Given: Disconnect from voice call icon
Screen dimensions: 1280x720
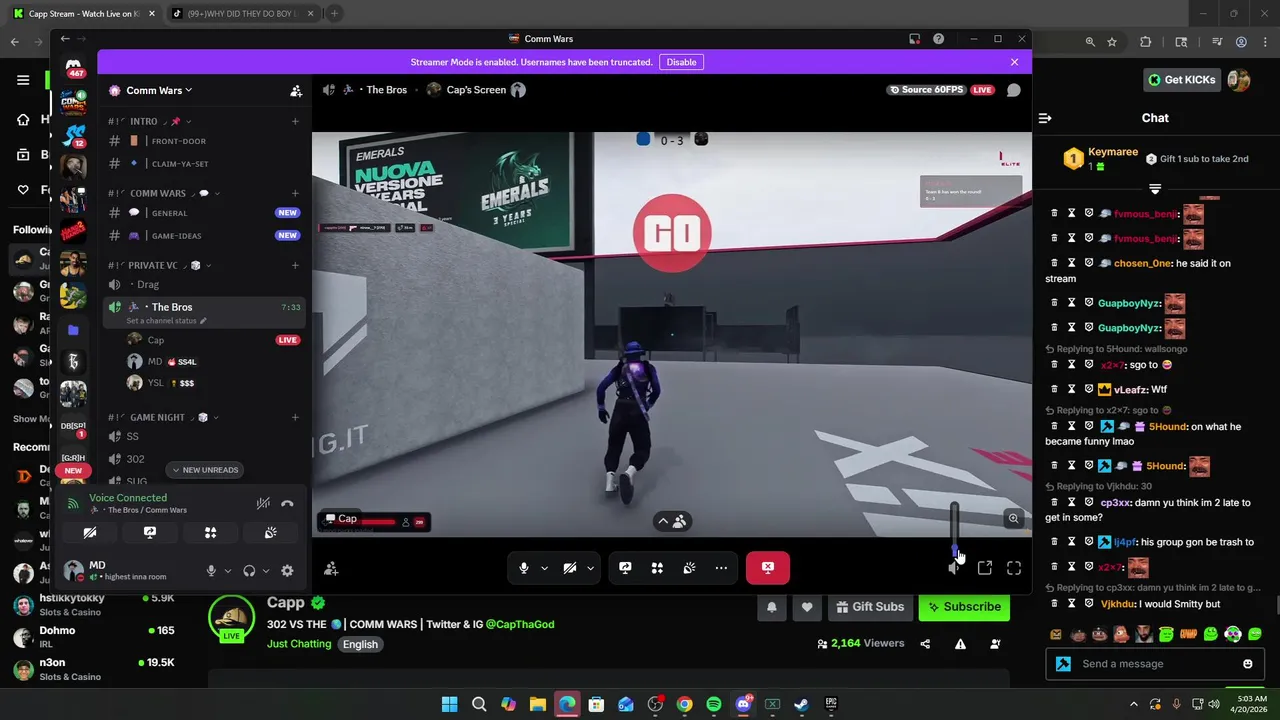Looking at the screenshot, I should click(x=287, y=504).
